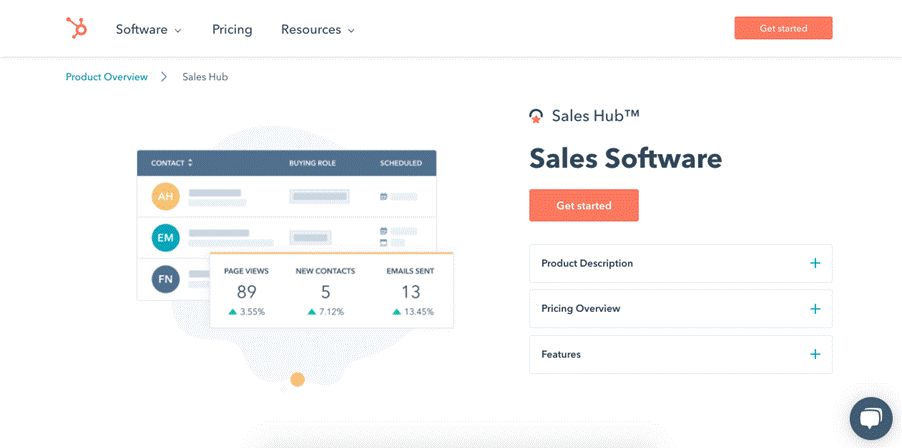Click the Sales Software heading

coord(625,158)
